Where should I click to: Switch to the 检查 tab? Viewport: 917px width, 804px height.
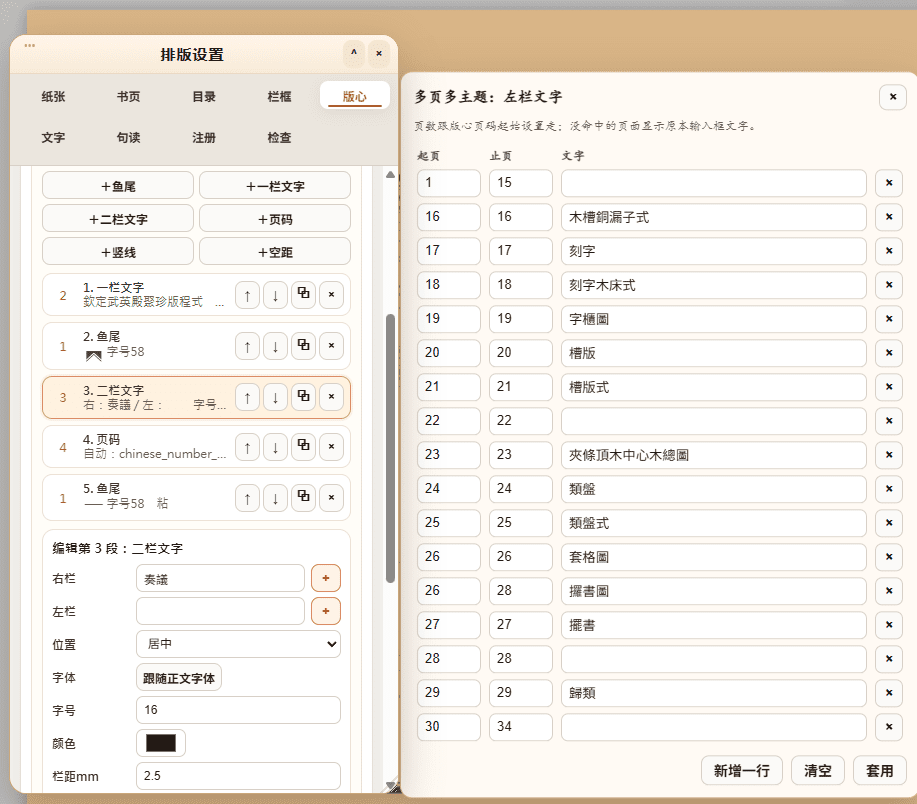coord(280,137)
